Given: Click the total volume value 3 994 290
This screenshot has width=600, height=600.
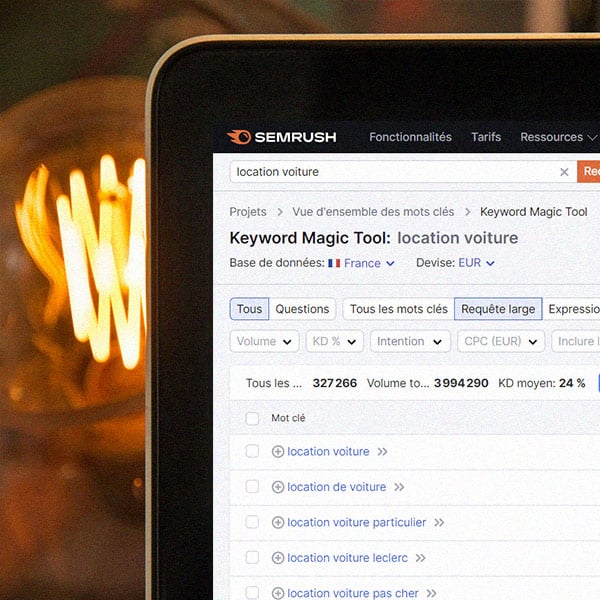Looking at the screenshot, I should (461, 383).
